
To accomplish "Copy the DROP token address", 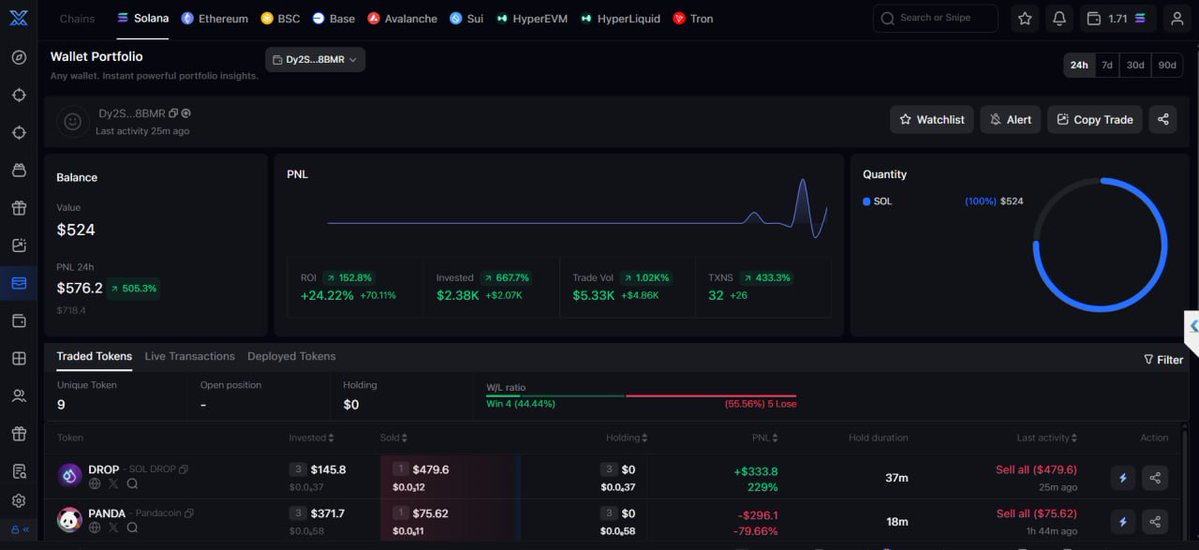I will coord(184,469).
